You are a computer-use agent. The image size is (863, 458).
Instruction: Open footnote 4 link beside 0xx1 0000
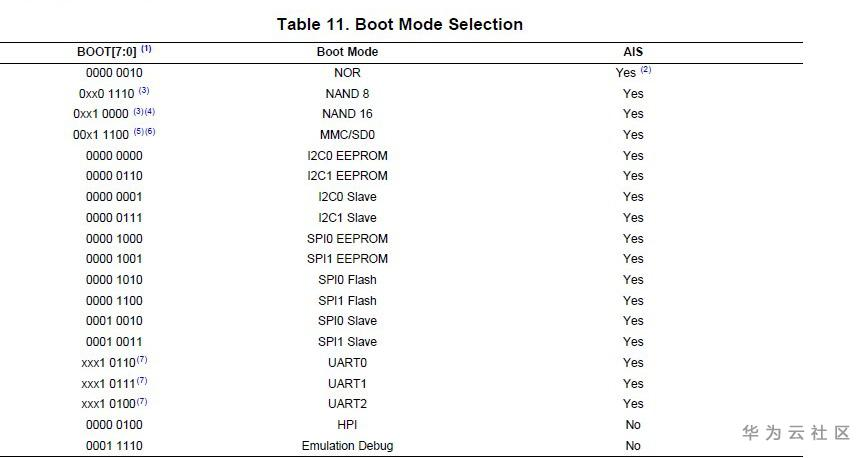(x=151, y=111)
